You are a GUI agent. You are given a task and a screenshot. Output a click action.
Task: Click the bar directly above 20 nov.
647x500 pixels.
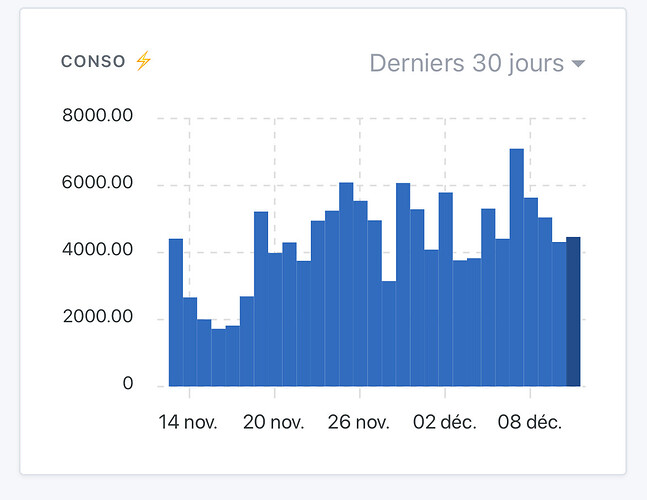pos(275,320)
